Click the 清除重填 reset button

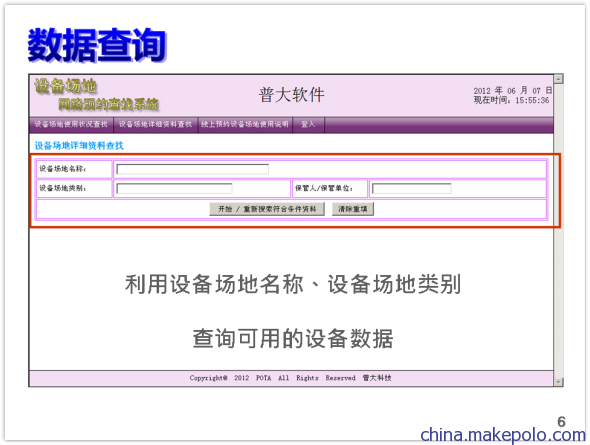coord(353,209)
